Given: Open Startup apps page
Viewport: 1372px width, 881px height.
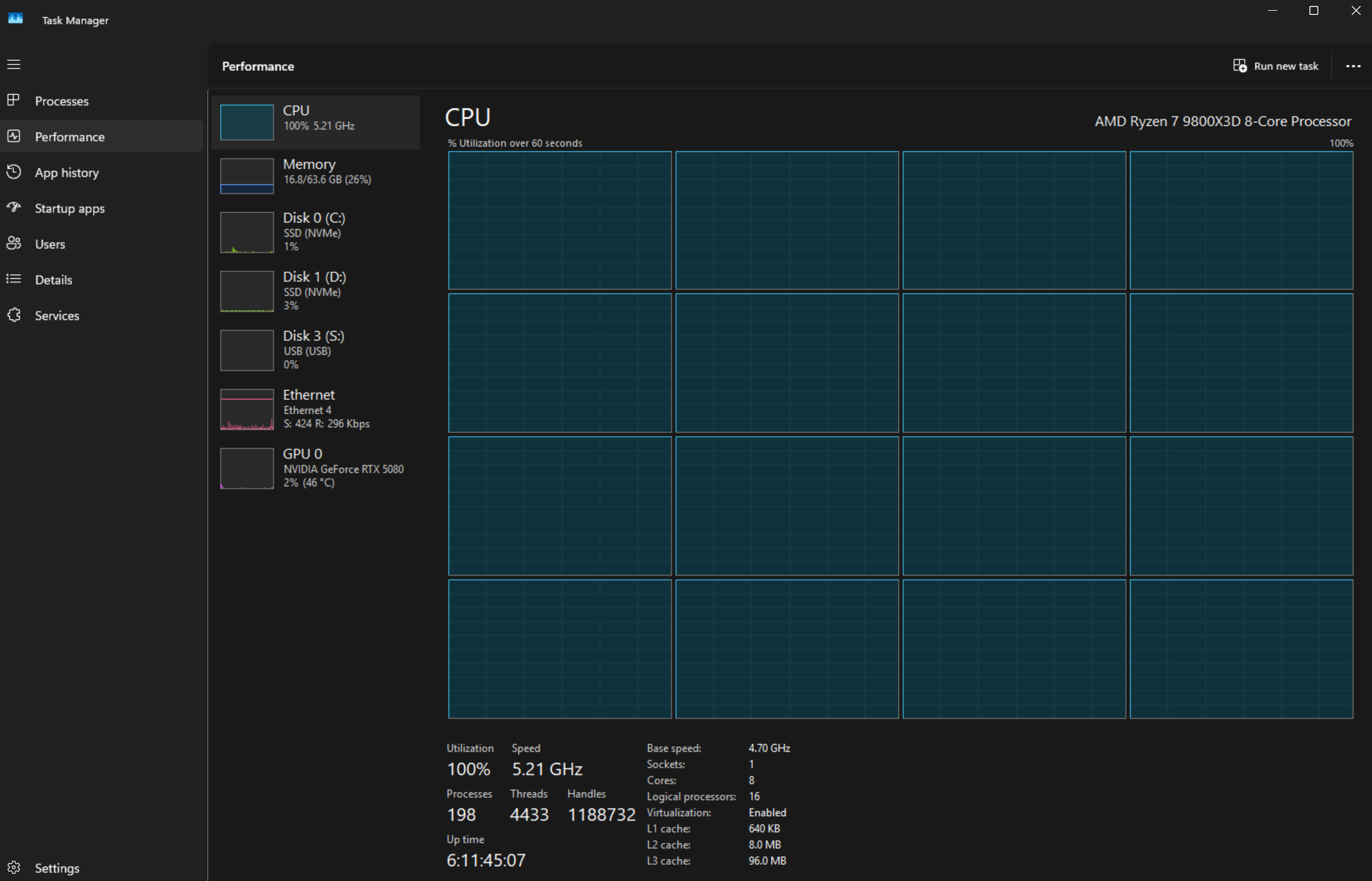Looking at the screenshot, I should 70,208.
